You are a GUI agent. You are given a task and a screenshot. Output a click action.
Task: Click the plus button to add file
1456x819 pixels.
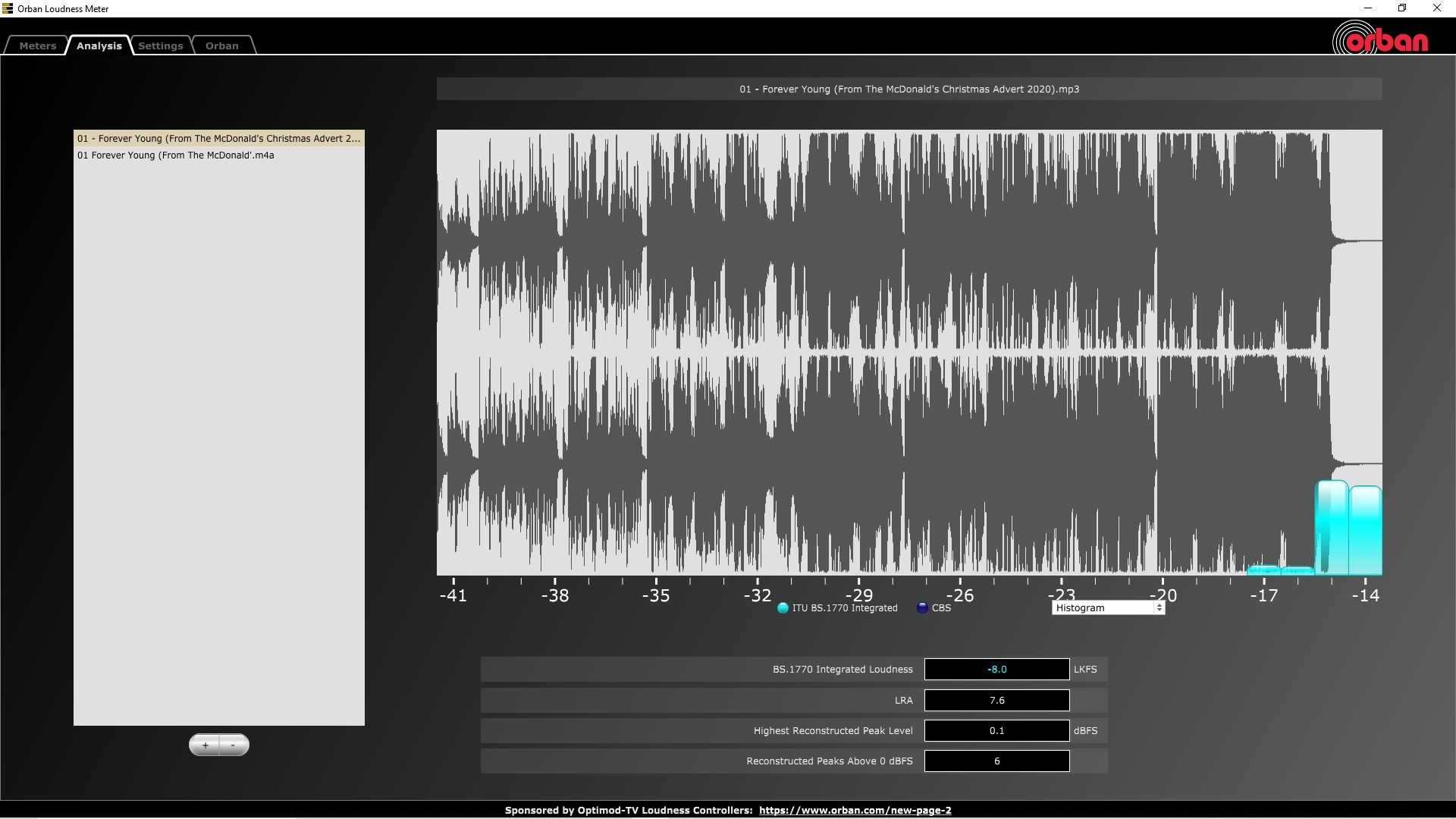point(205,745)
